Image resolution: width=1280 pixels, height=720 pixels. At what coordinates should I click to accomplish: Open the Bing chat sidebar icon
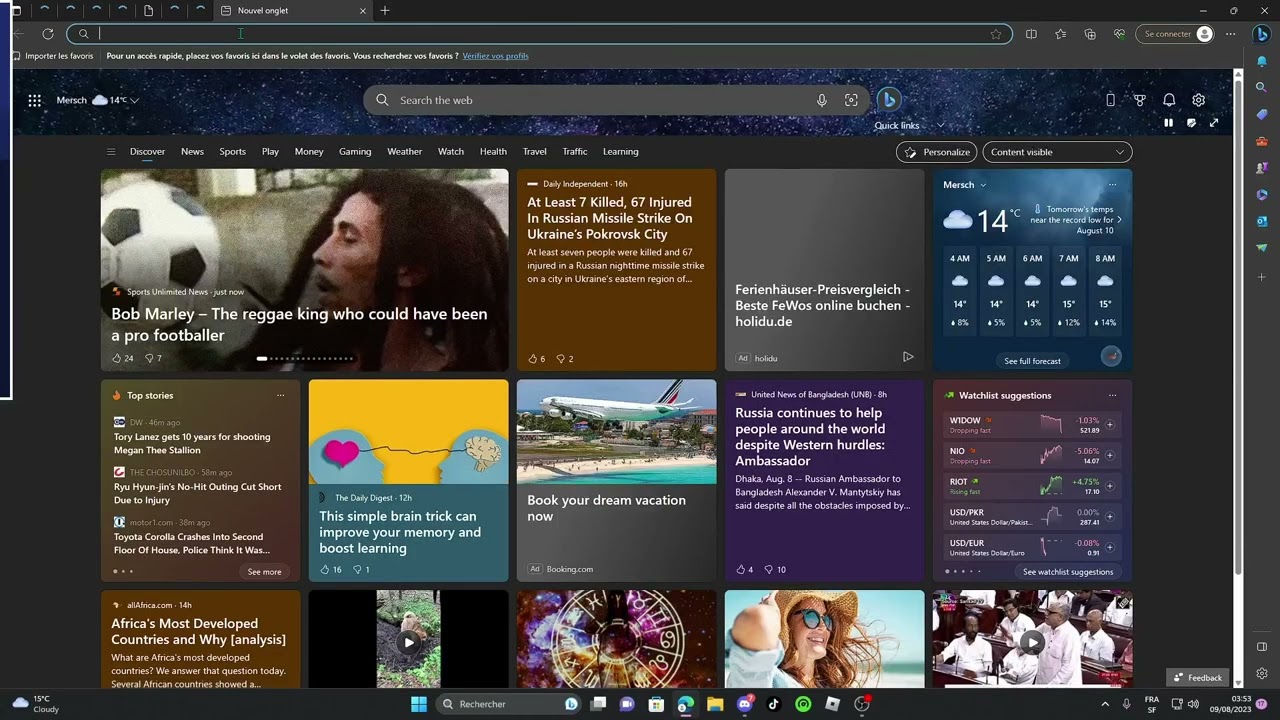[x=1262, y=34]
